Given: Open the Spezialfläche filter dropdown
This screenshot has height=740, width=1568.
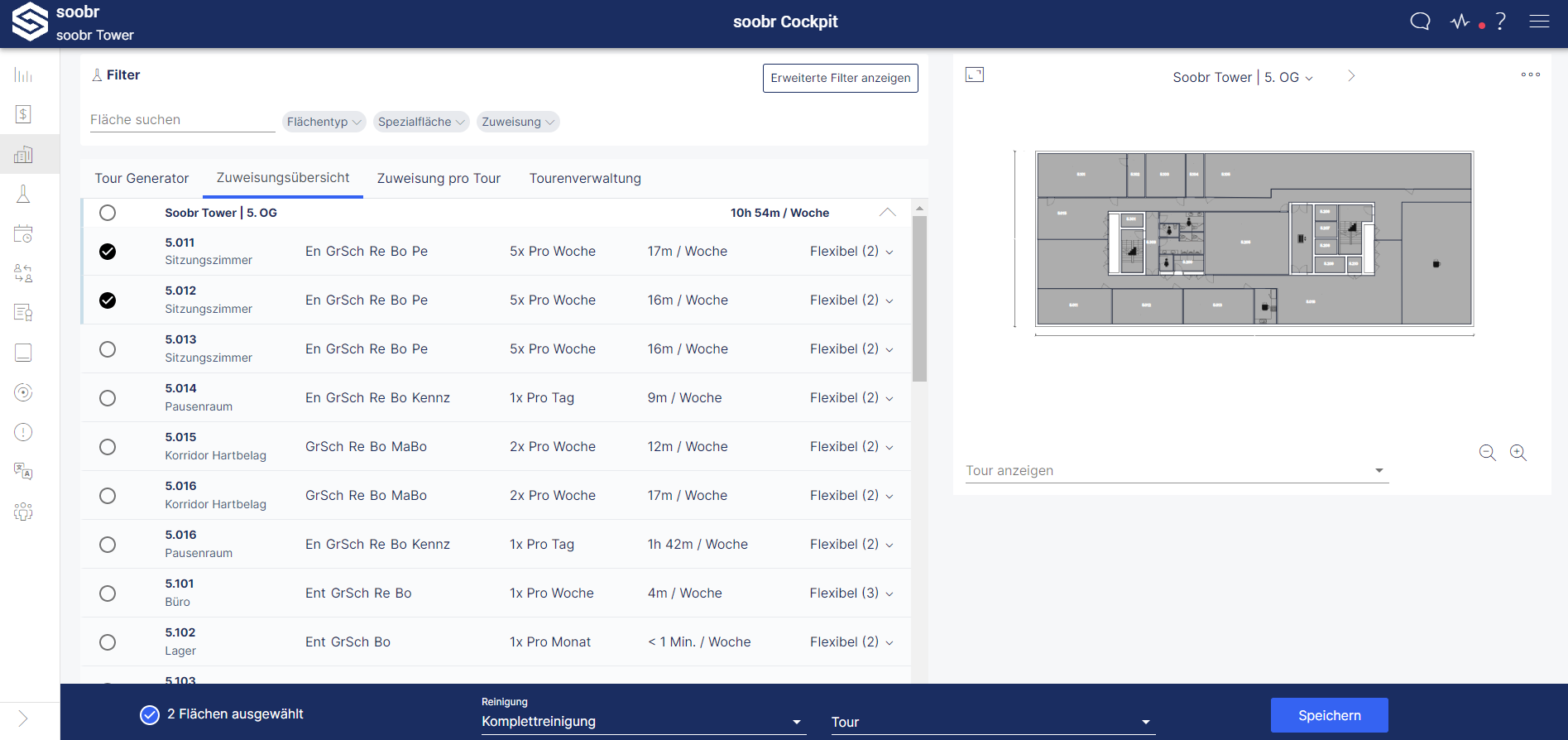Looking at the screenshot, I should pyautogui.click(x=421, y=122).
